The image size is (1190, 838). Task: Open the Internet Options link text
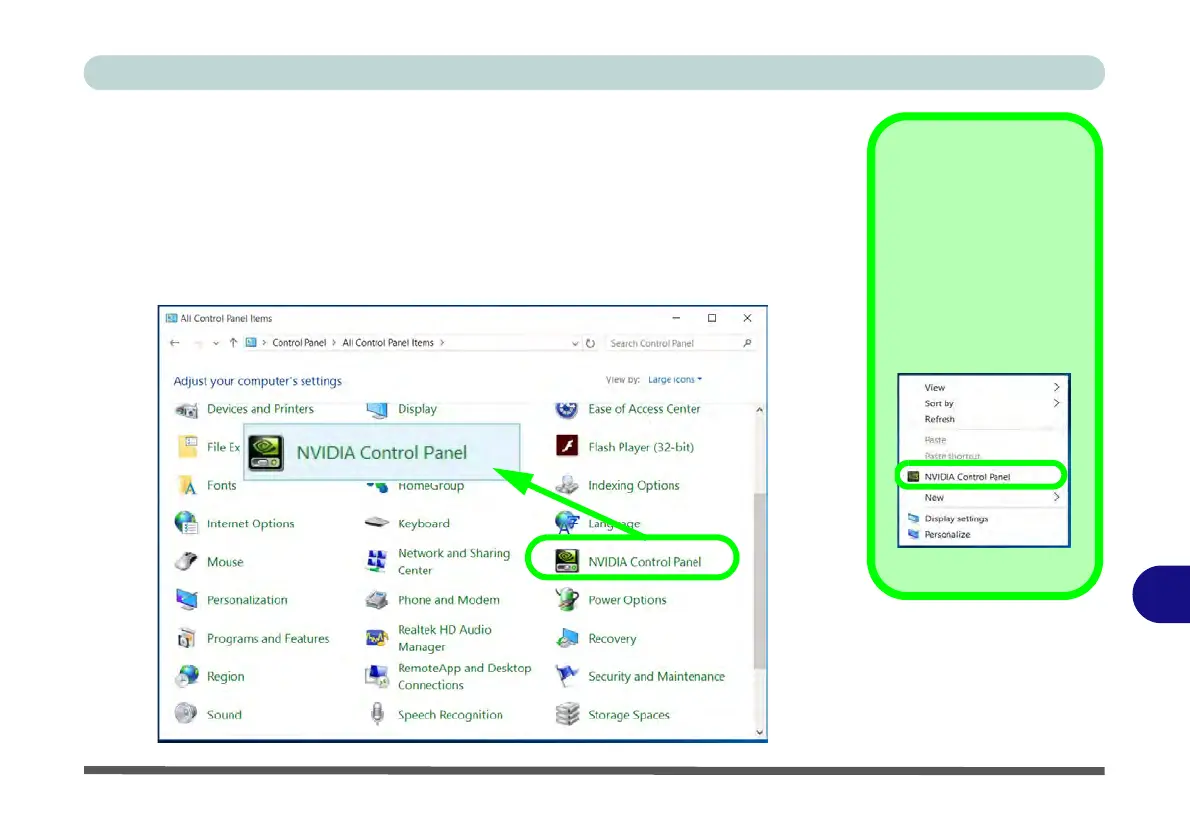pyautogui.click(x=250, y=524)
